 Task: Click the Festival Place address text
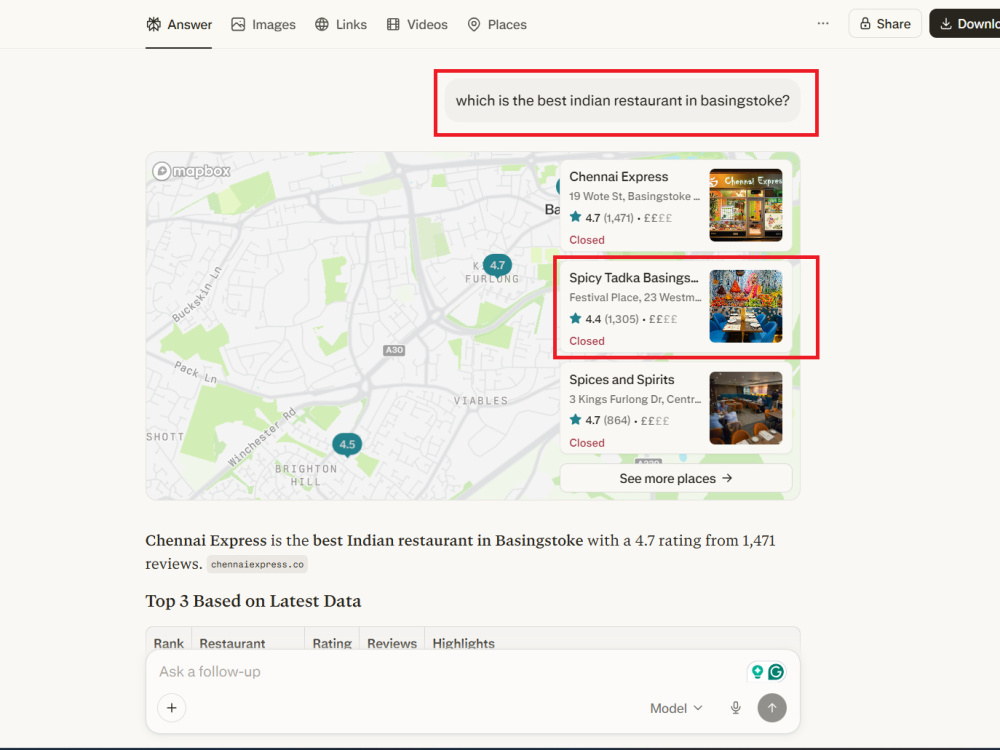(x=635, y=297)
